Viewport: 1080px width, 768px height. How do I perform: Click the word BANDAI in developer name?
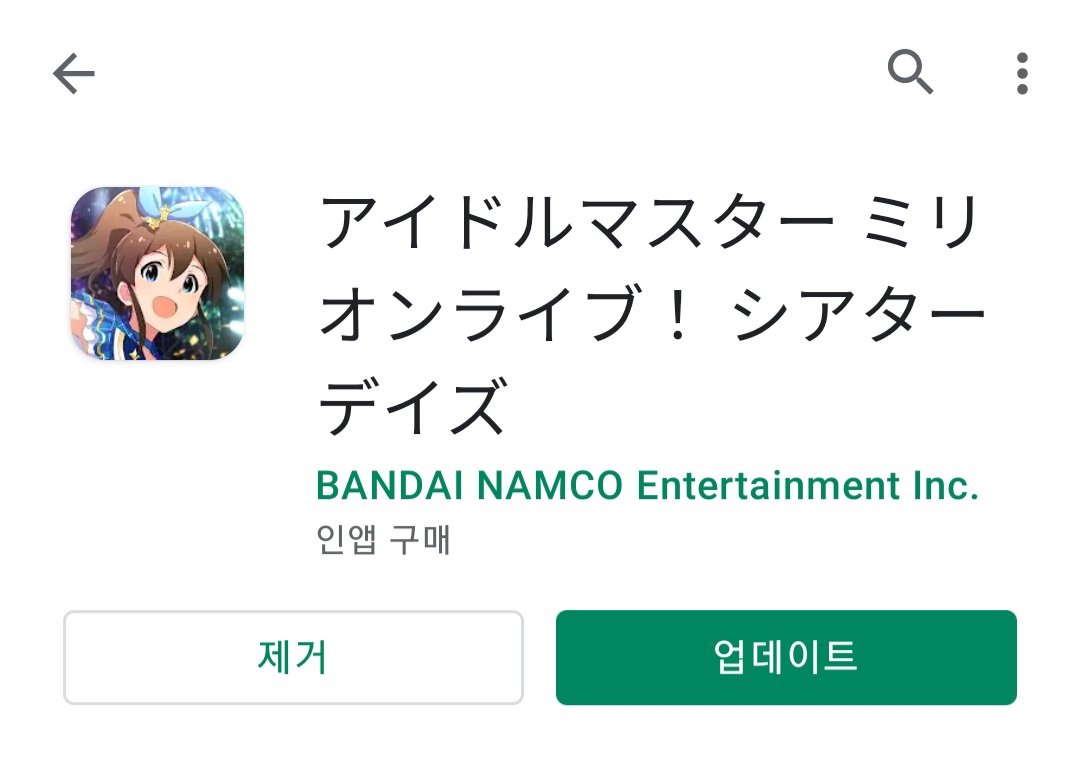tap(390, 486)
